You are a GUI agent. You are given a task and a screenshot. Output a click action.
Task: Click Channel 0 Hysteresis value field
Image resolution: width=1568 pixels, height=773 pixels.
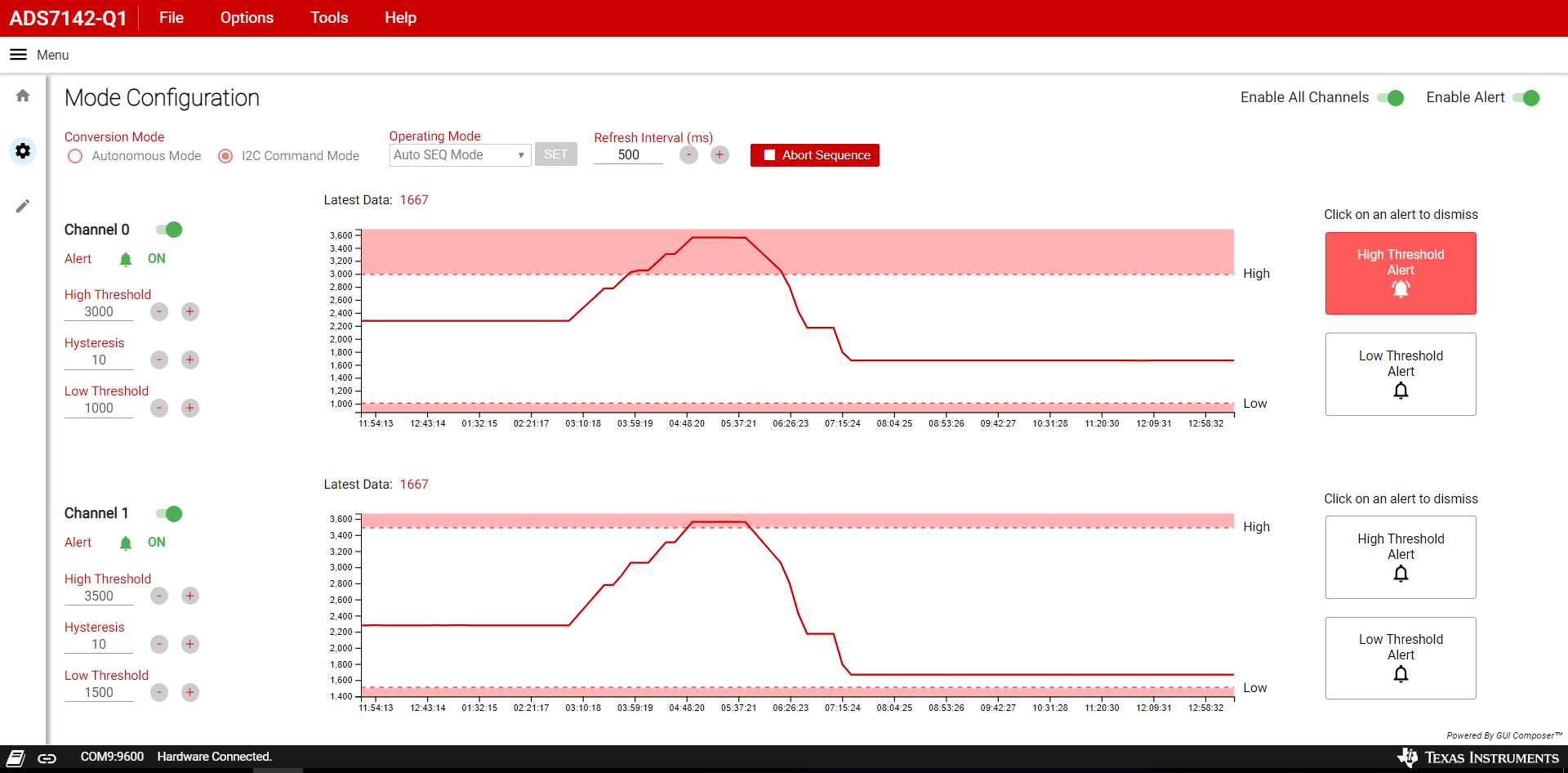point(99,360)
